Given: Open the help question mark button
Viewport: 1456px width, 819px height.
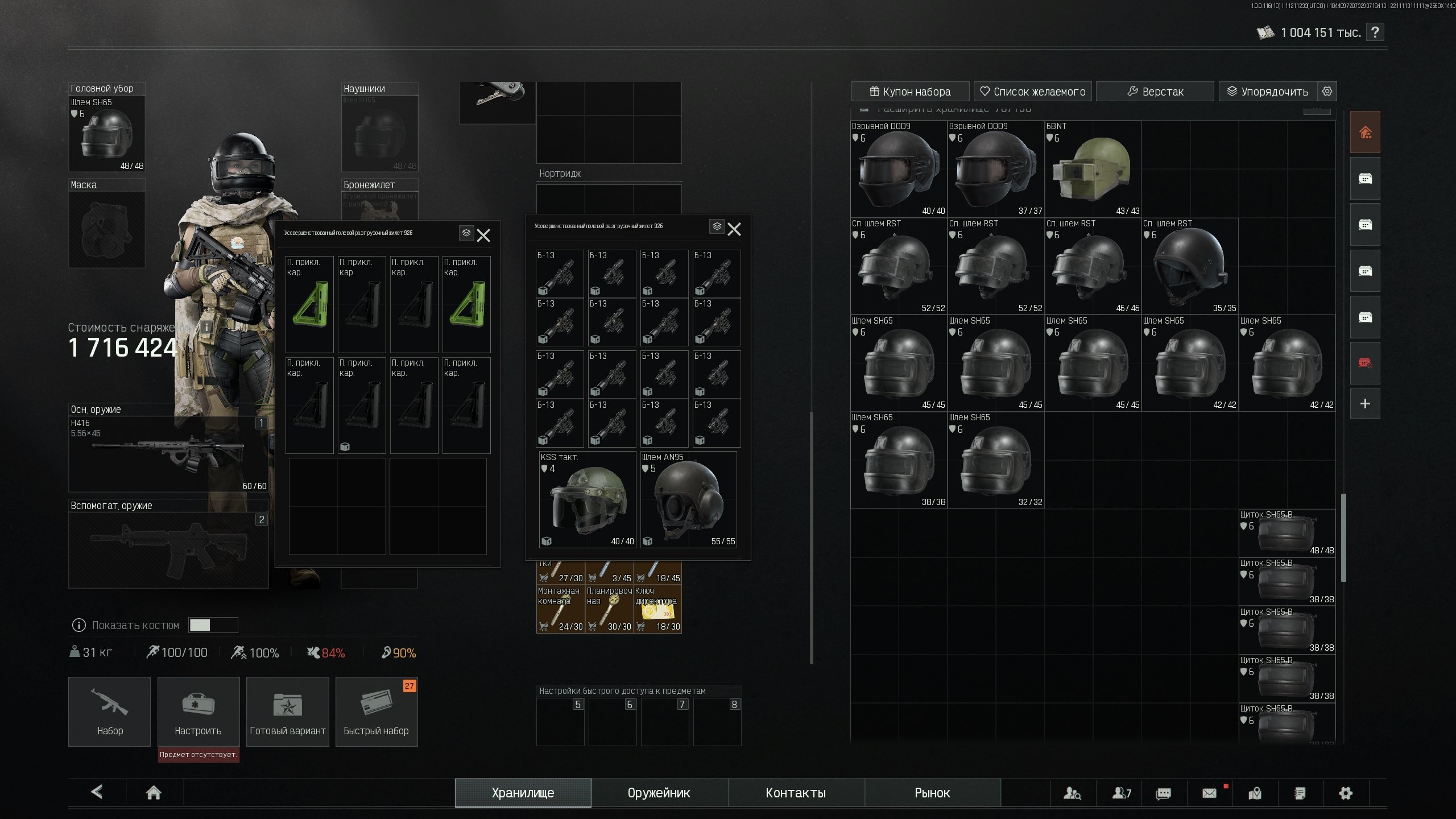Looking at the screenshot, I should (1375, 32).
